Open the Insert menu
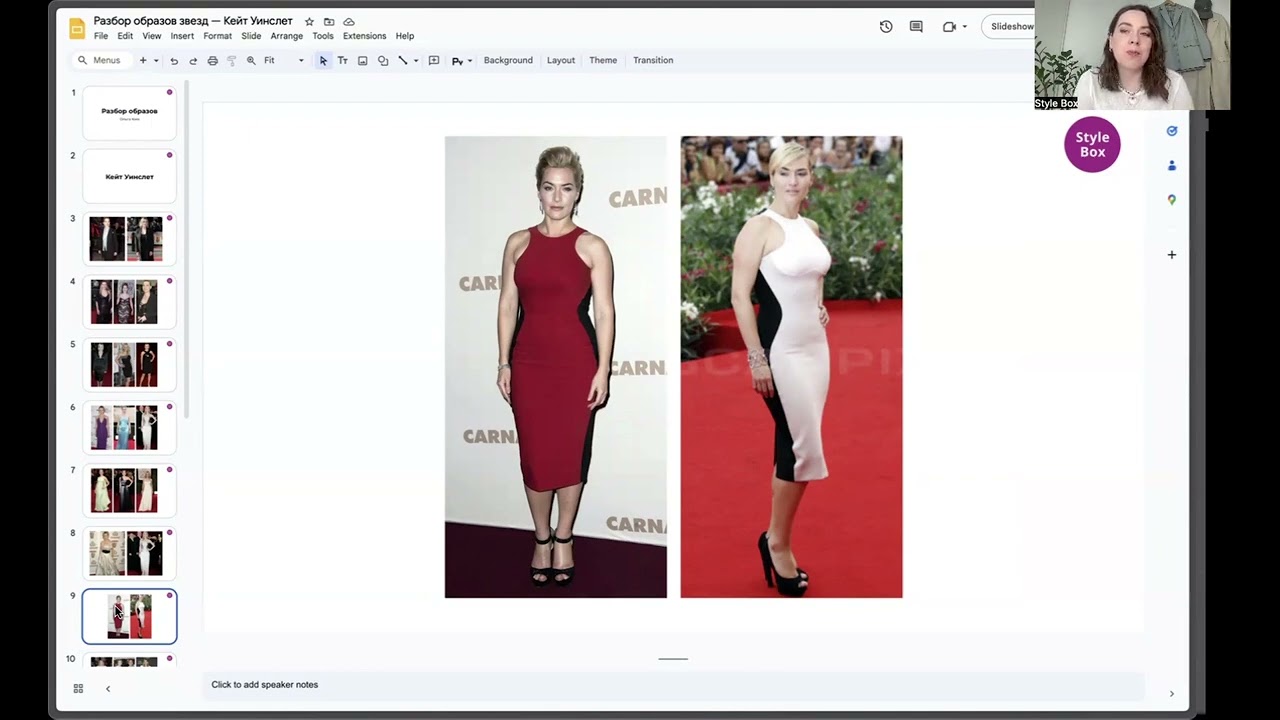Viewport: 1280px width, 720px height. [182, 36]
